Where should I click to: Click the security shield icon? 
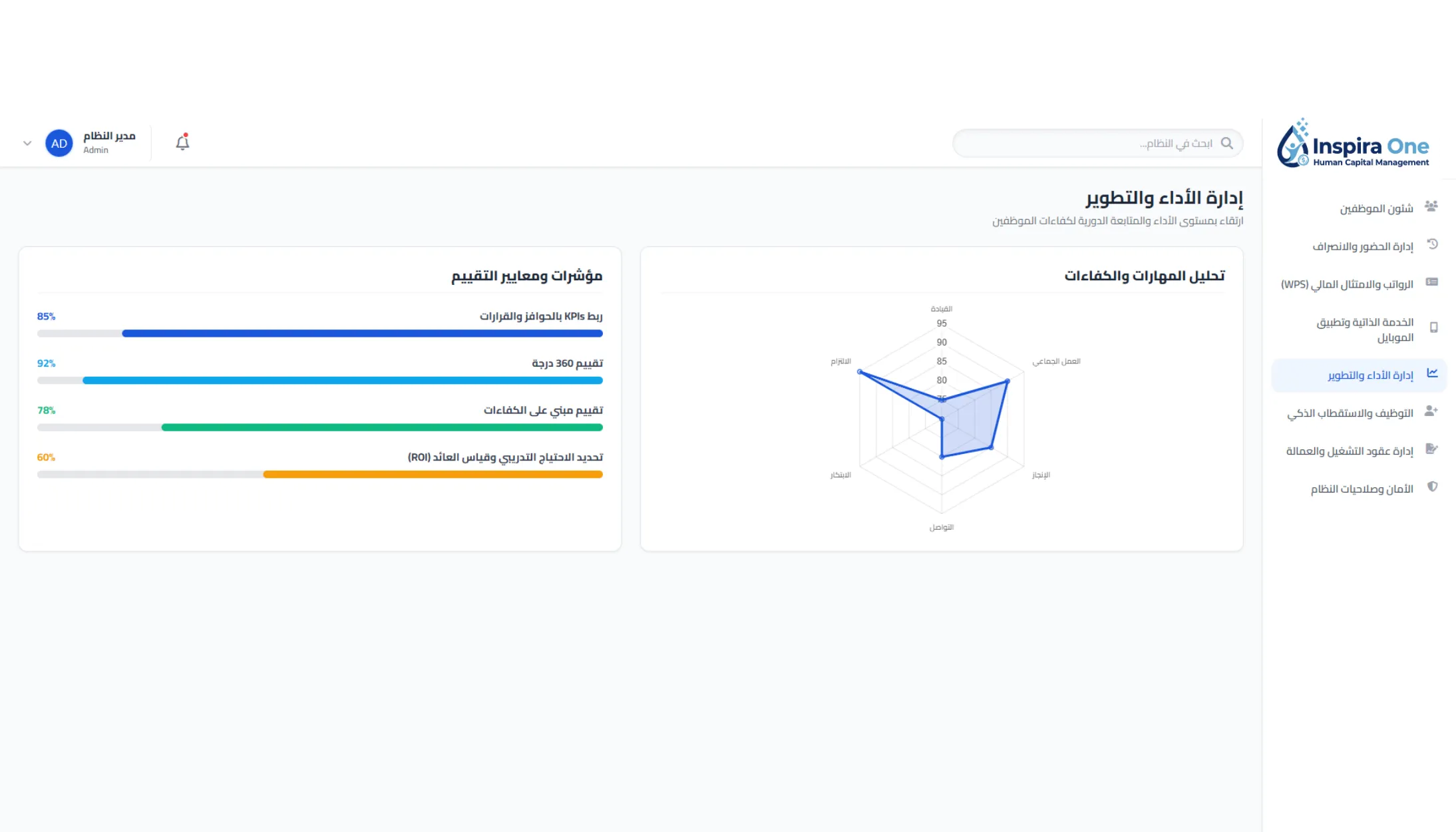point(1433,487)
